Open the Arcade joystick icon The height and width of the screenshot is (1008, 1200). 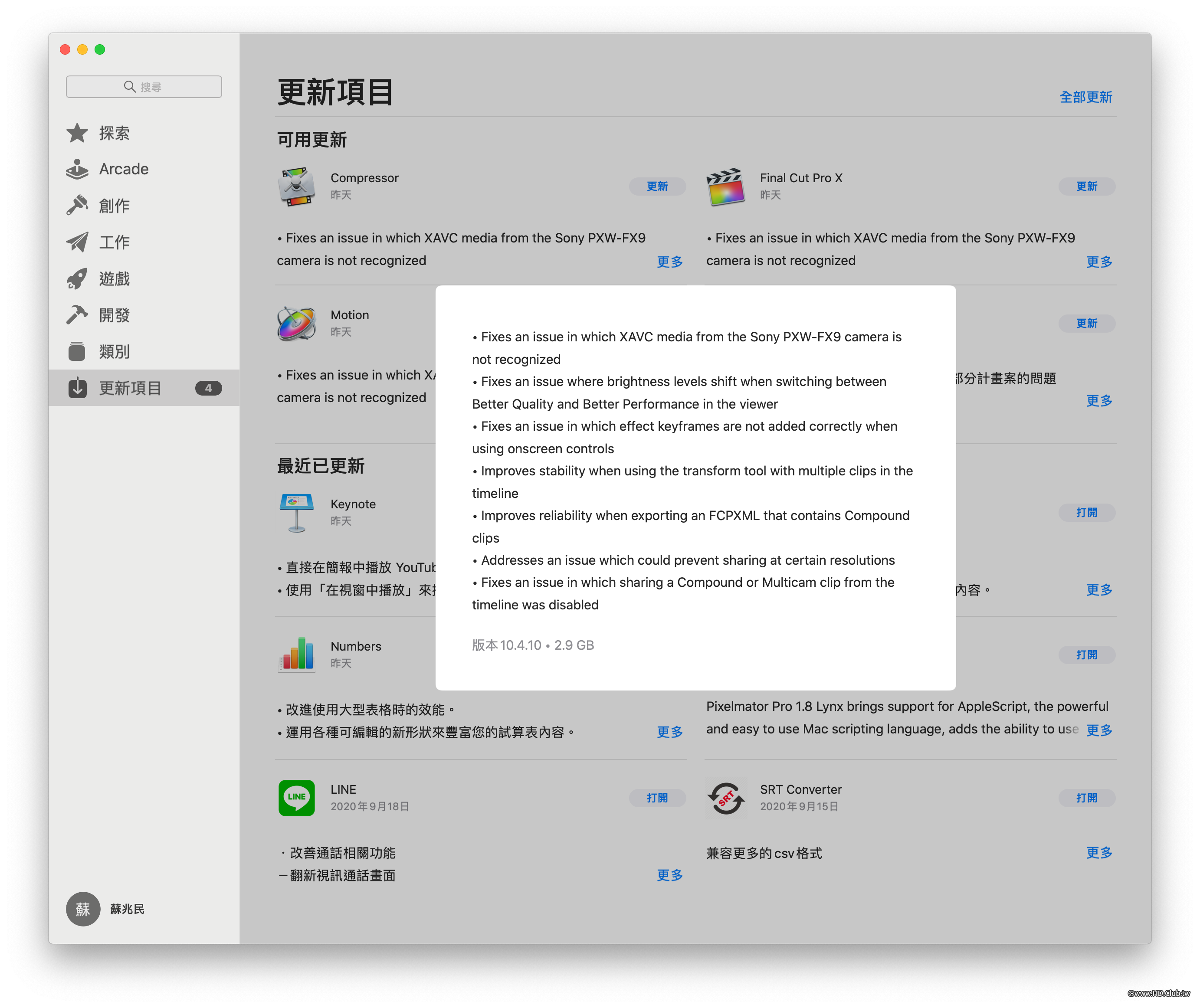(77, 169)
